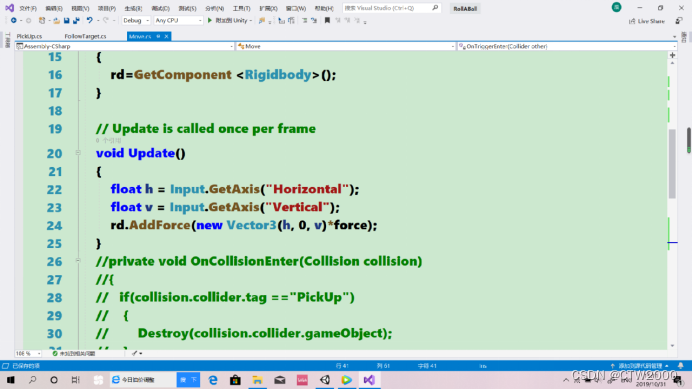Collapse the comment block at line 26

pyautogui.click(x=78, y=260)
